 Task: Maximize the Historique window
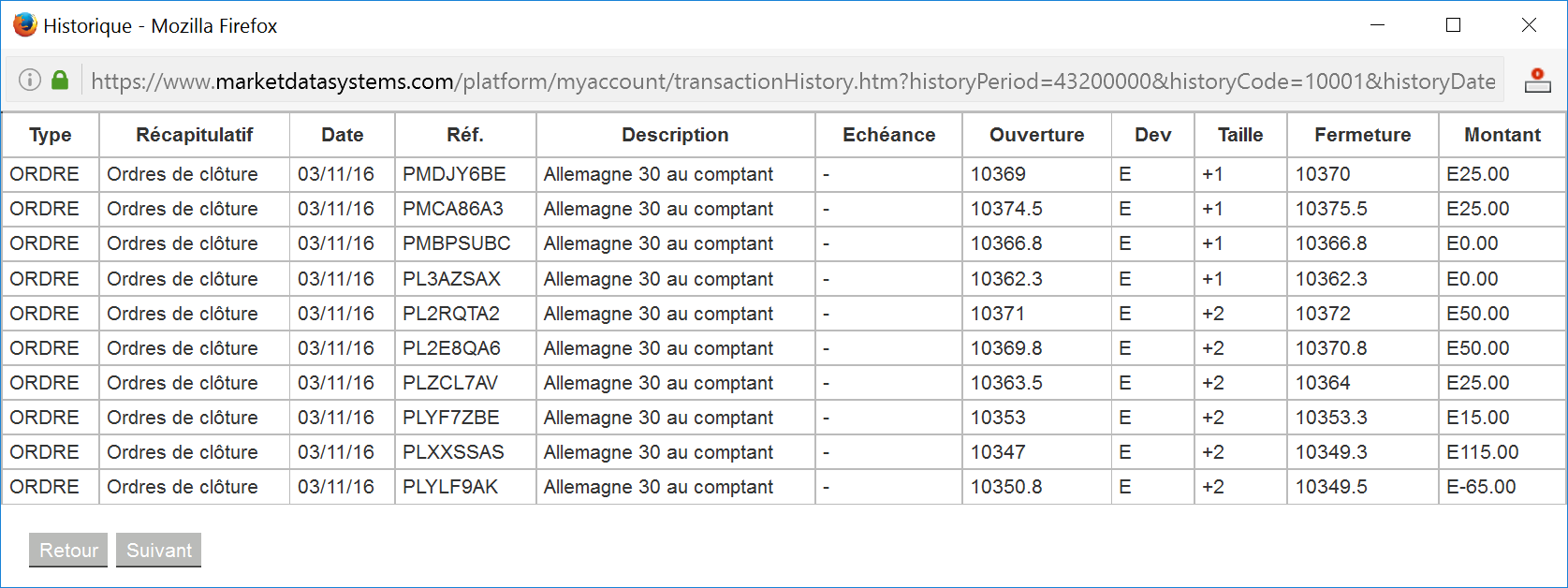[x=1453, y=25]
